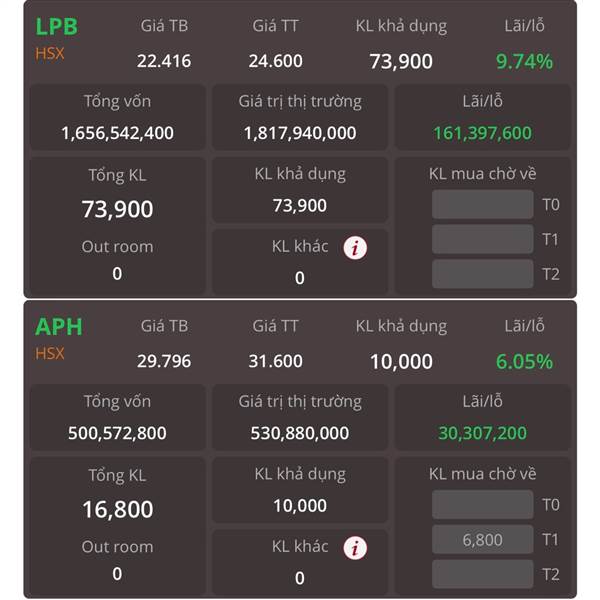Select the LPB stock ticker
This screenshot has width=600, height=600.
57,27
